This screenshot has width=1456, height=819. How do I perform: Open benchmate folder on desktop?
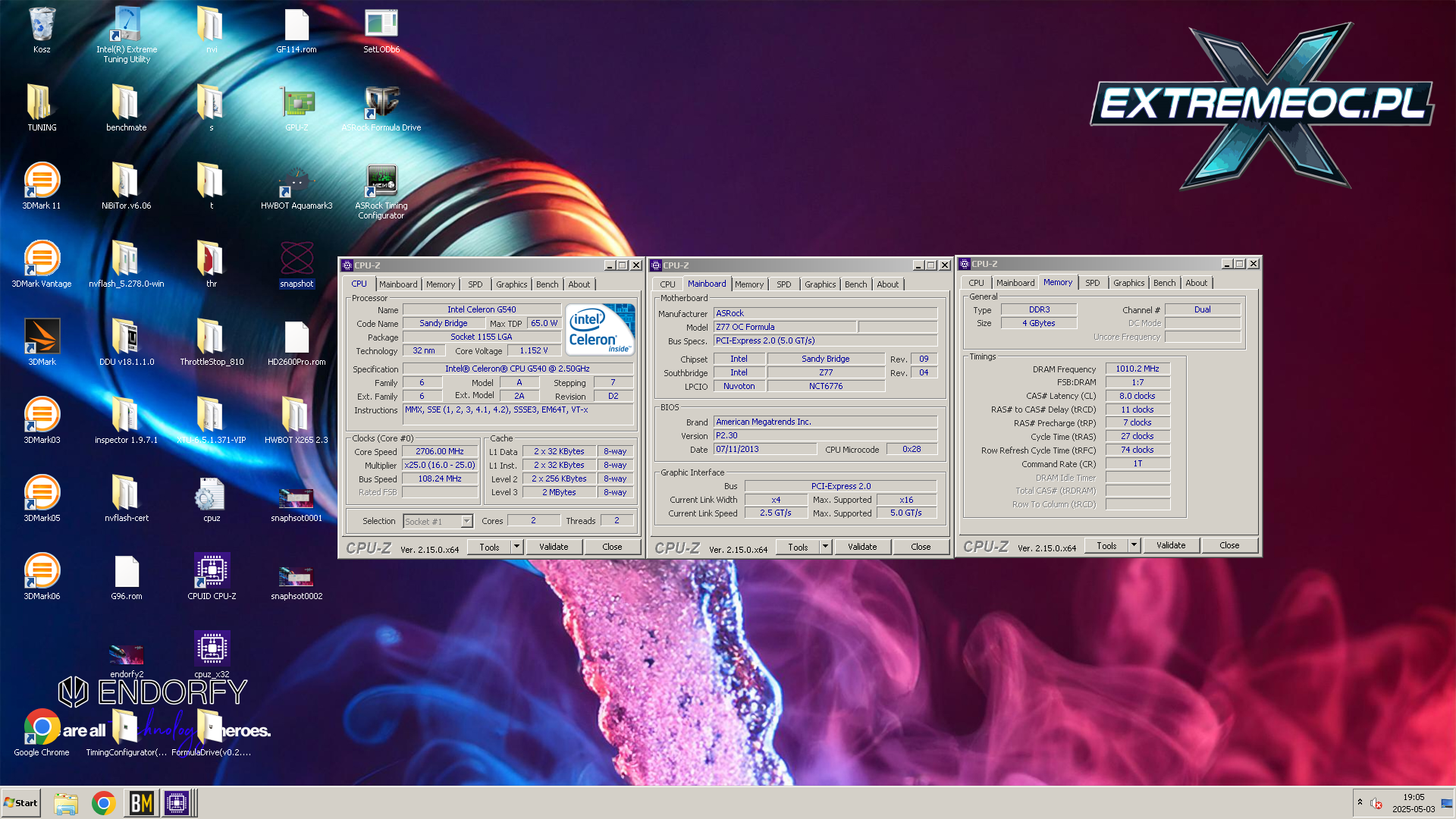click(x=127, y=108)
